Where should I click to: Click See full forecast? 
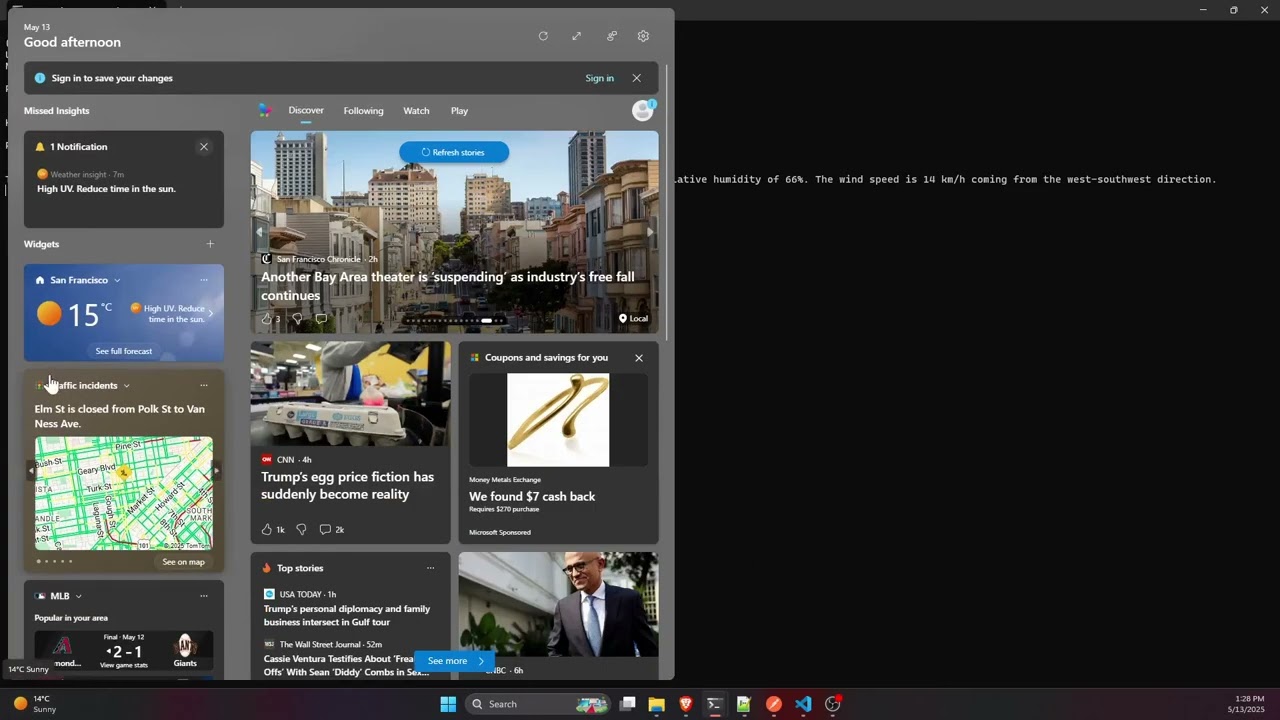point(124,351)
